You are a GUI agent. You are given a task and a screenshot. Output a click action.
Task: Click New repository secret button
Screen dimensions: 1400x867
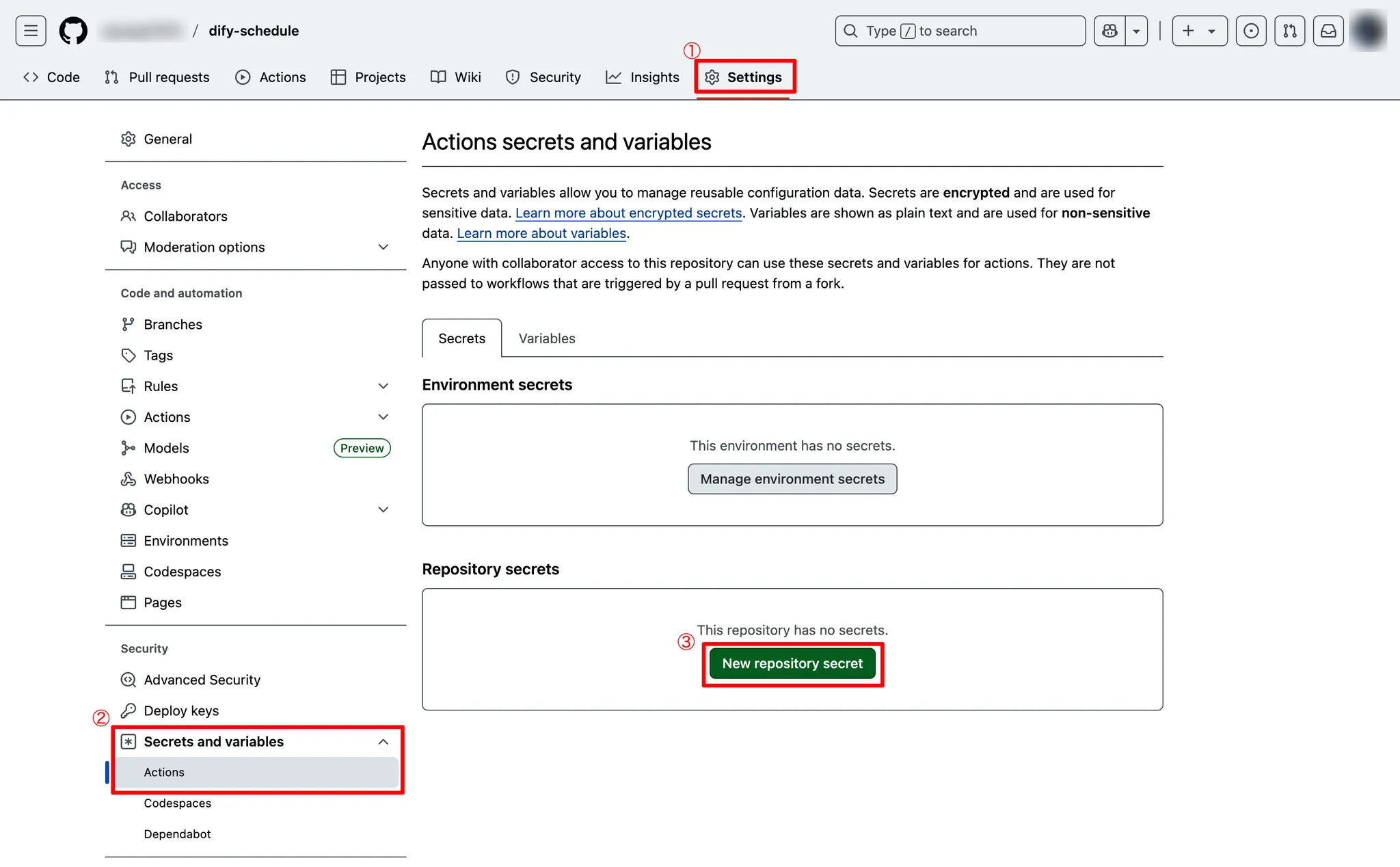click(x=792, y=663)
